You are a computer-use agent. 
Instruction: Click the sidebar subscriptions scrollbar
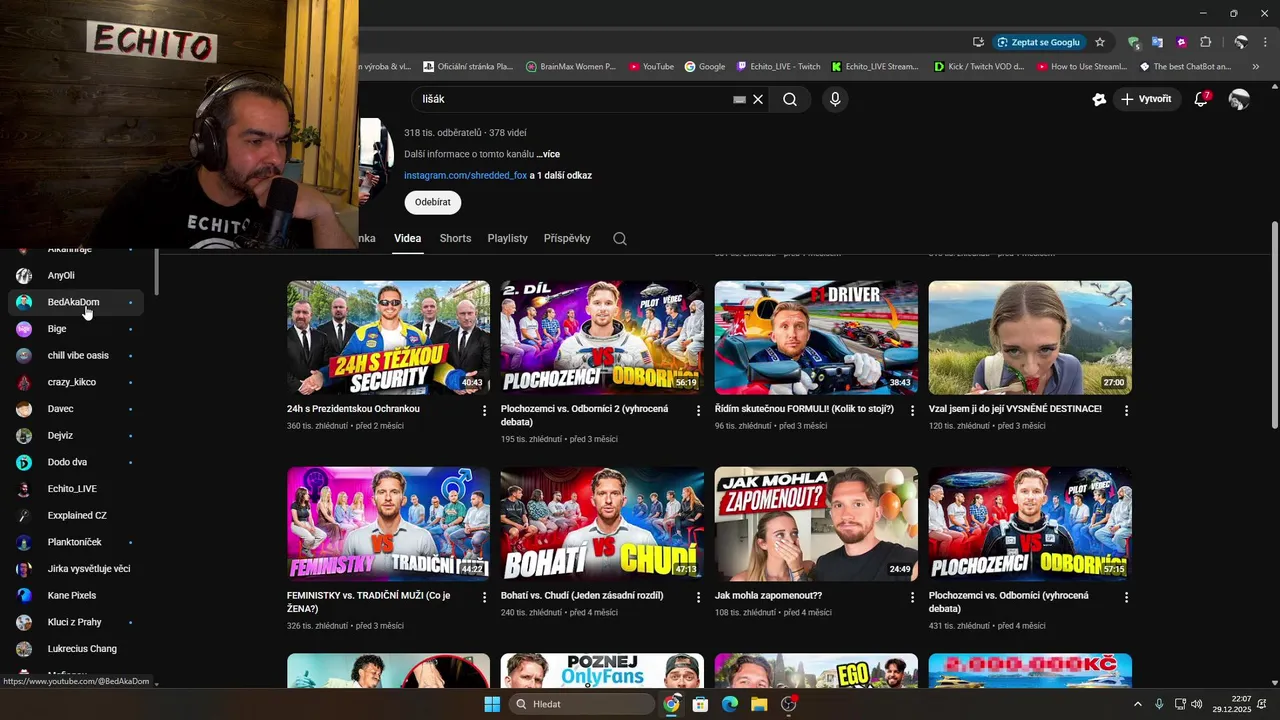156,272
